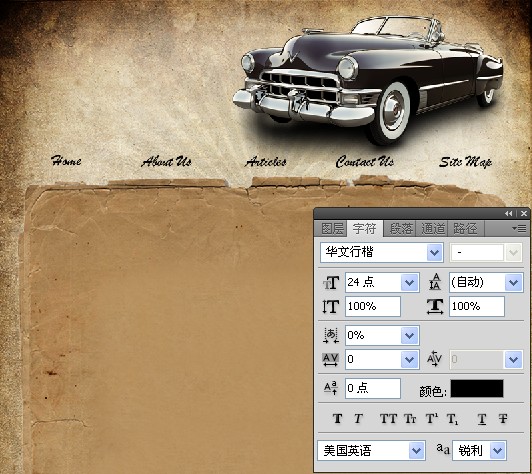Click the kerning icon
Viewport: 532px width, 474px height.
click(435, 359)
